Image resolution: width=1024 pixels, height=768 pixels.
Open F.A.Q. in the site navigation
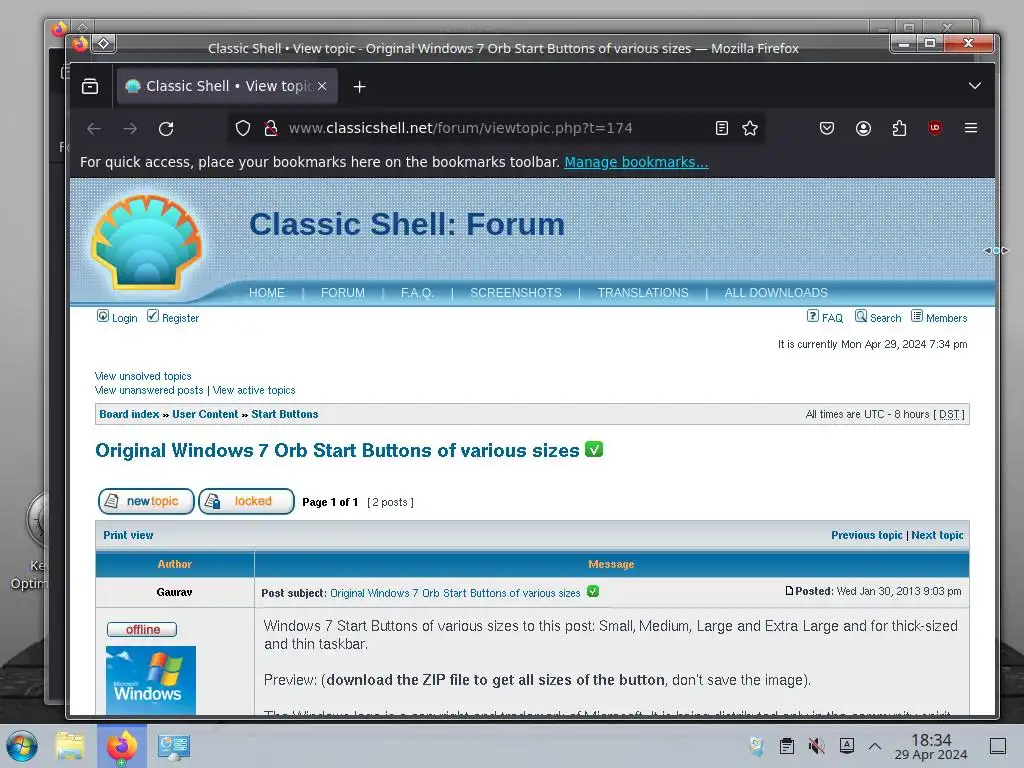417,293
